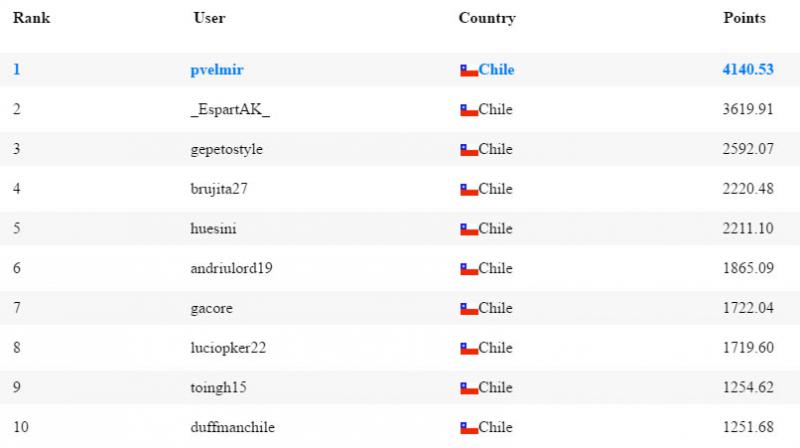This screenshot has width=800, height=448.
Task: Select the duffmanchile username
Action: tap(232, 427)
